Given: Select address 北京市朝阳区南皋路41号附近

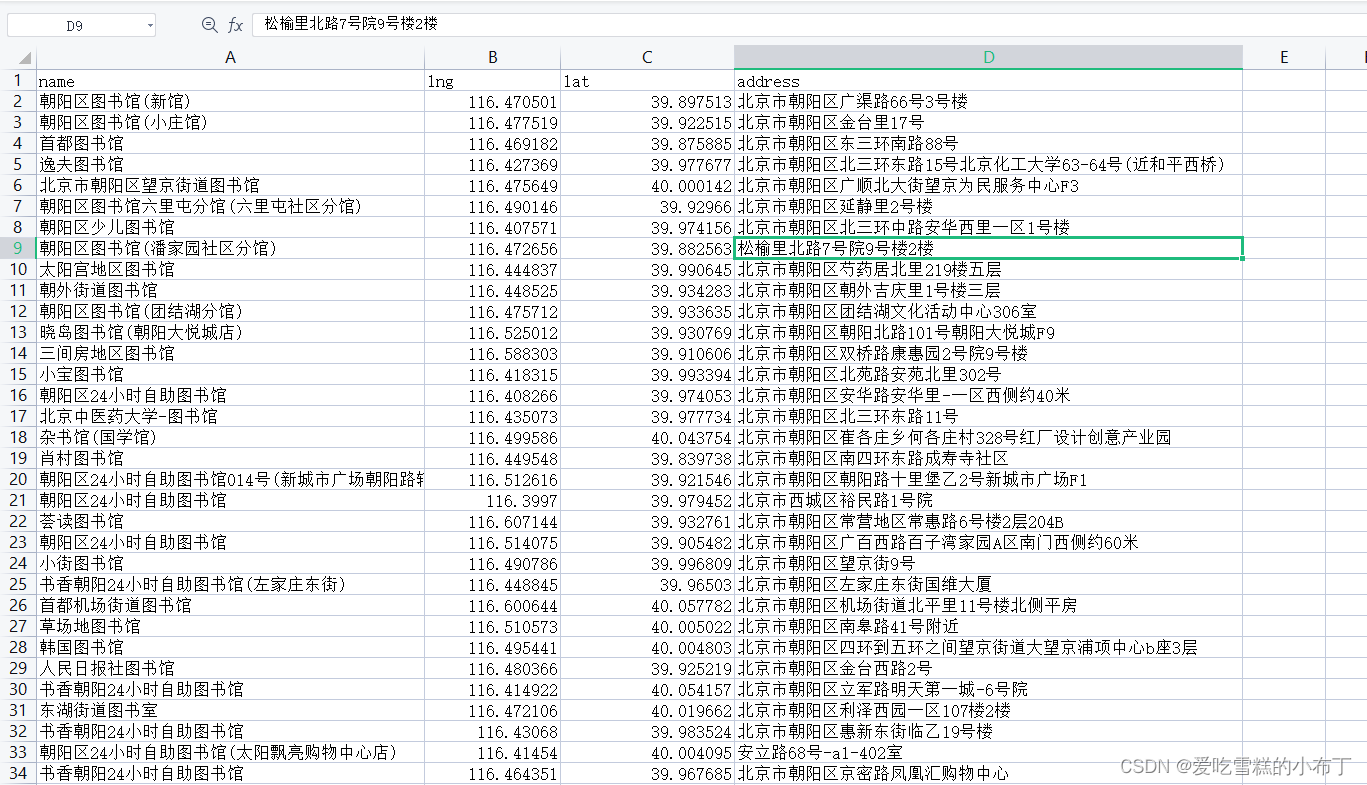Looking at the screenshot, I should [988, 626].
